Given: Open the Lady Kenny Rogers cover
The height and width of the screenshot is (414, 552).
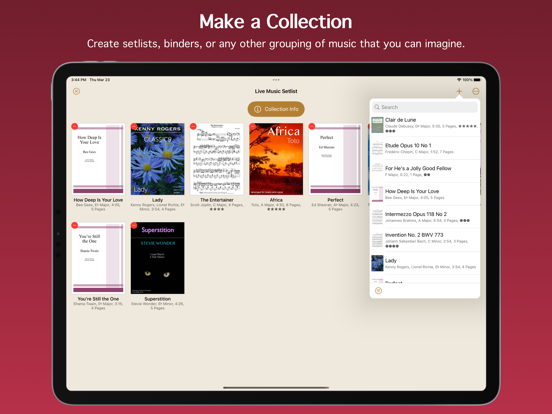Looking at the screenshot, I should pos(157,159).
